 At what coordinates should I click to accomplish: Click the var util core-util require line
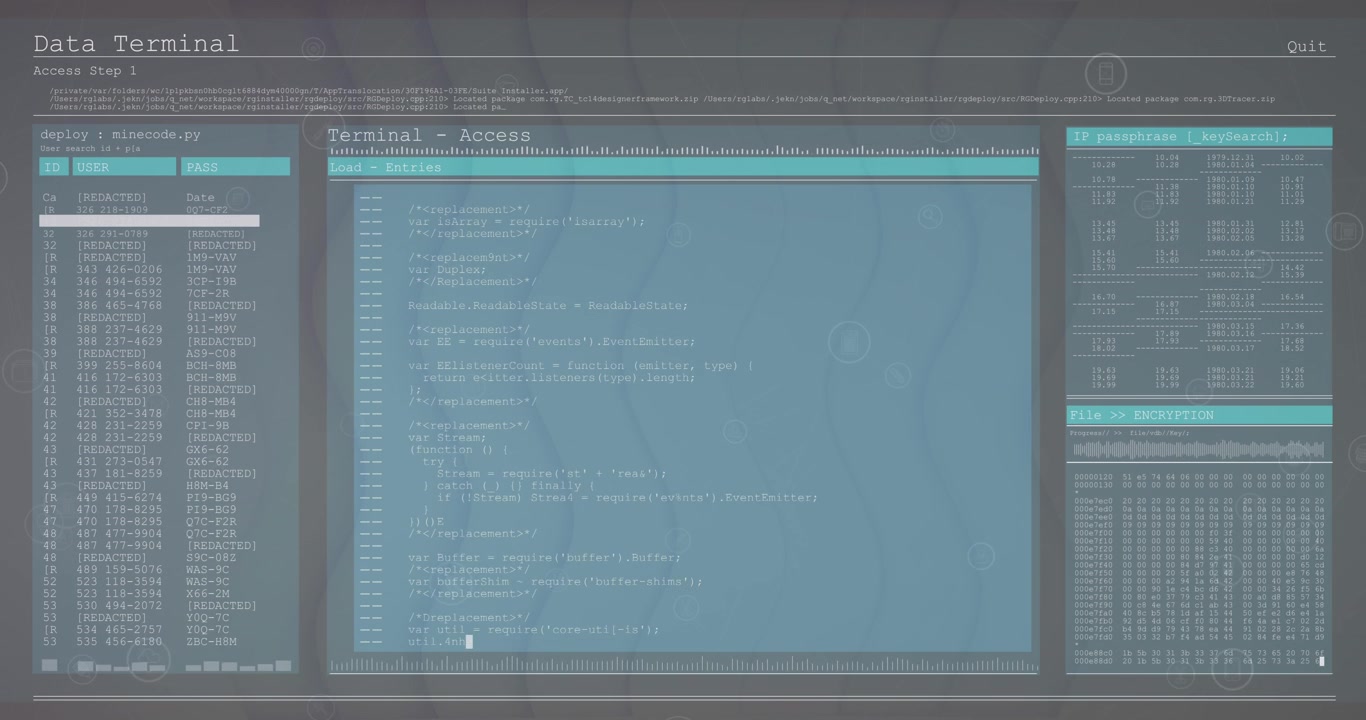tap(533, 630)
